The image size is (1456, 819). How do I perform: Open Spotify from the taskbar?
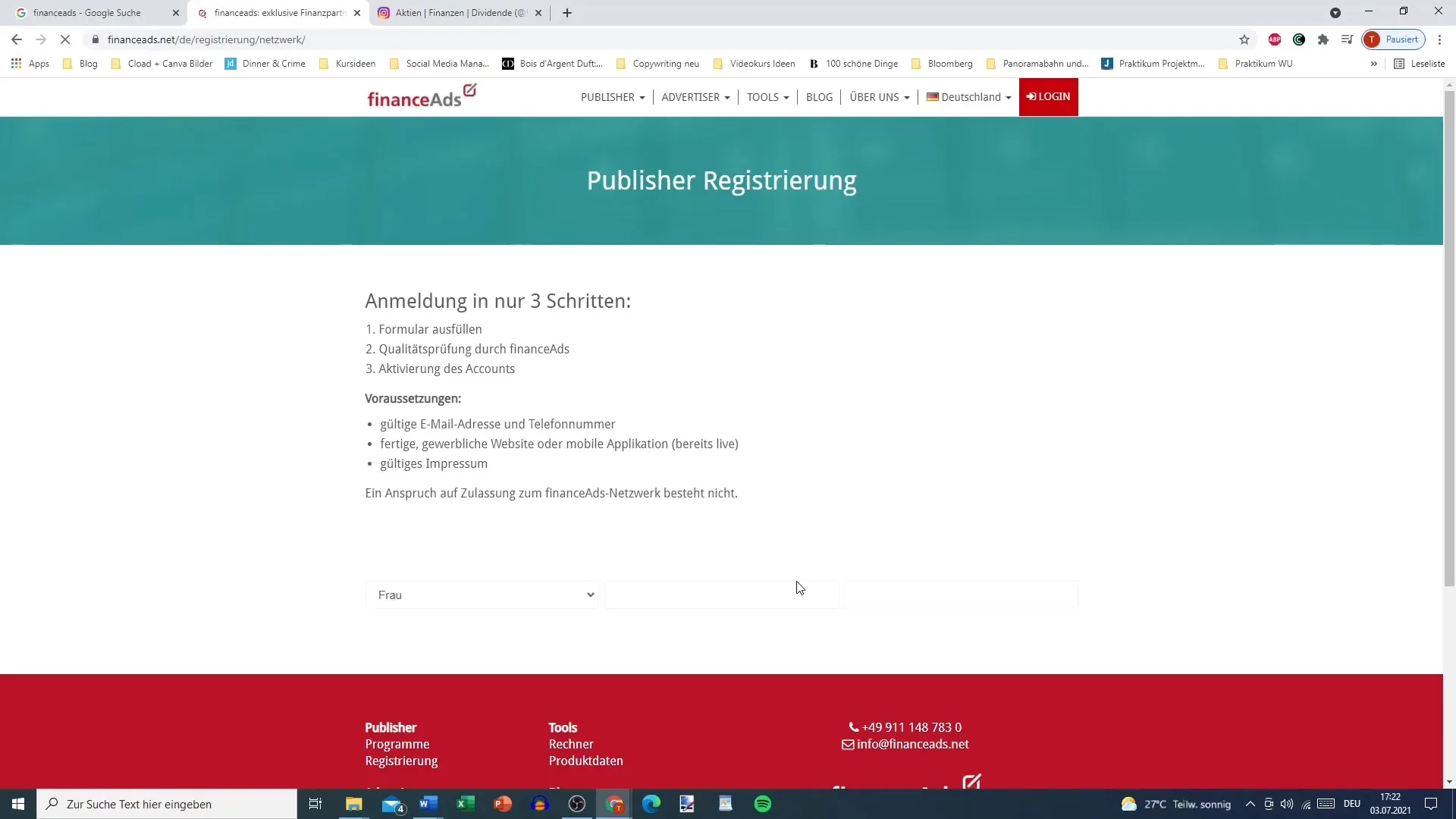click(x=763, y=804)
